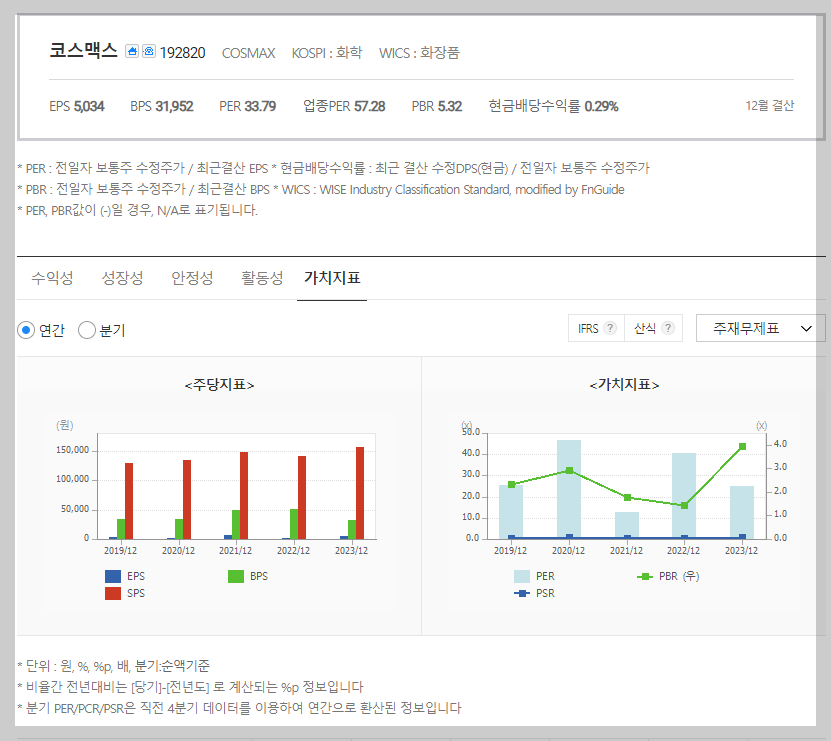Toggle the BPS legend swatch
This screenshot has height=741, width=831.
pos(236,576)
